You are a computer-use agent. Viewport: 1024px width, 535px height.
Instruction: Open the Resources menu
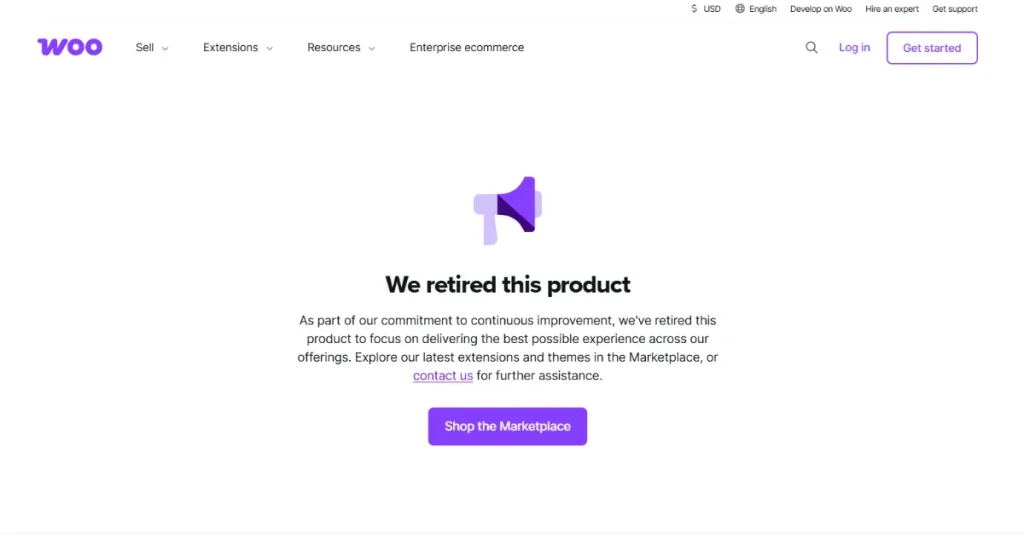coord(333,47)
